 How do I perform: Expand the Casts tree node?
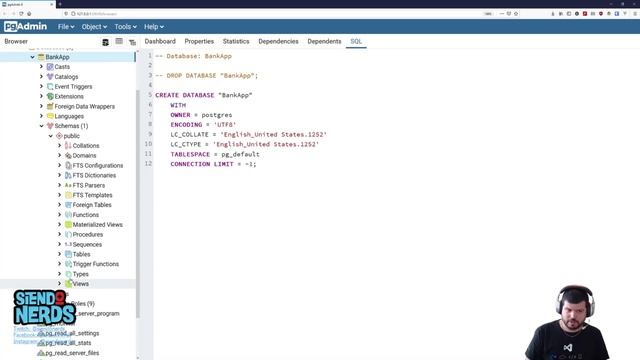pos(41,67)
